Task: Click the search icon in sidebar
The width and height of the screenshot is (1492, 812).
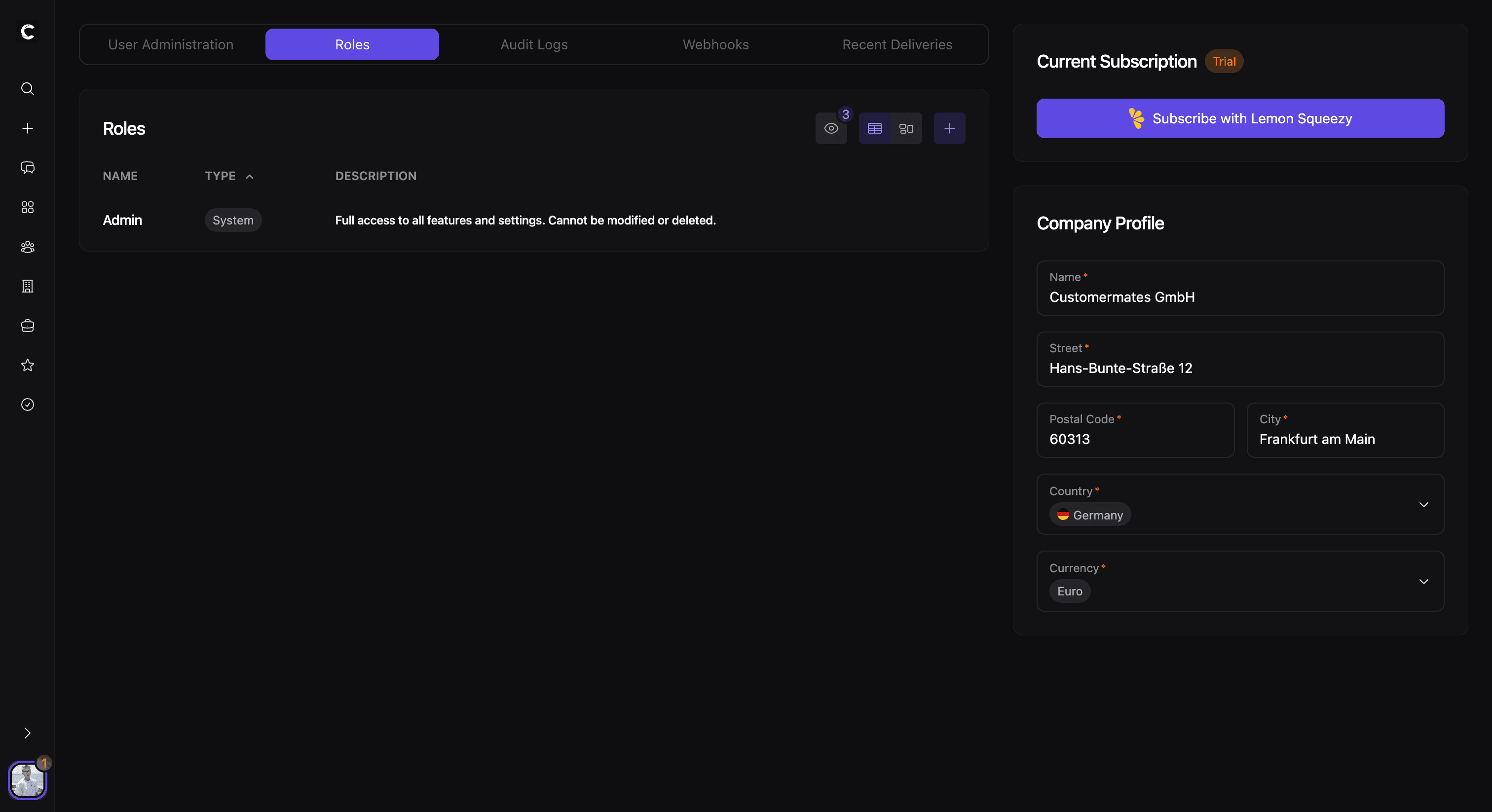Action: tap(27, 89)
